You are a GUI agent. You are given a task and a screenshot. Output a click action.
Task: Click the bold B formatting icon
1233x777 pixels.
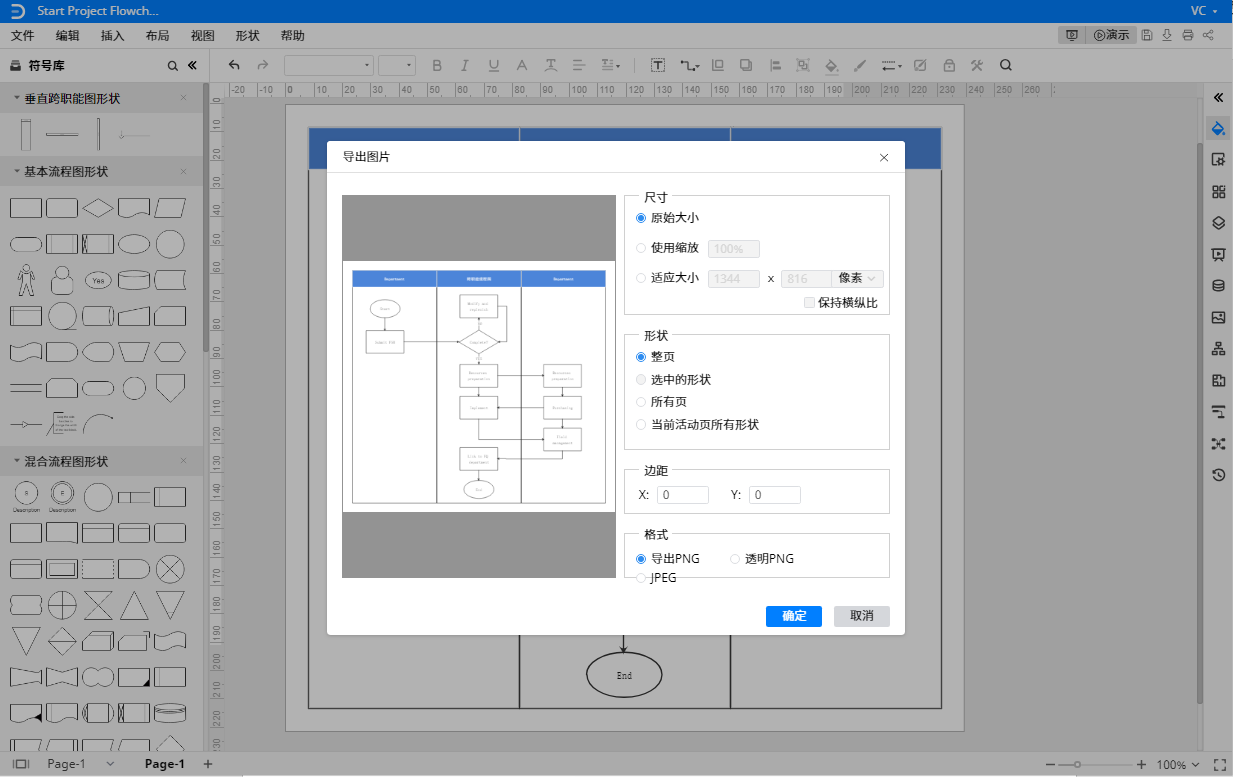[x=437, y=65]
